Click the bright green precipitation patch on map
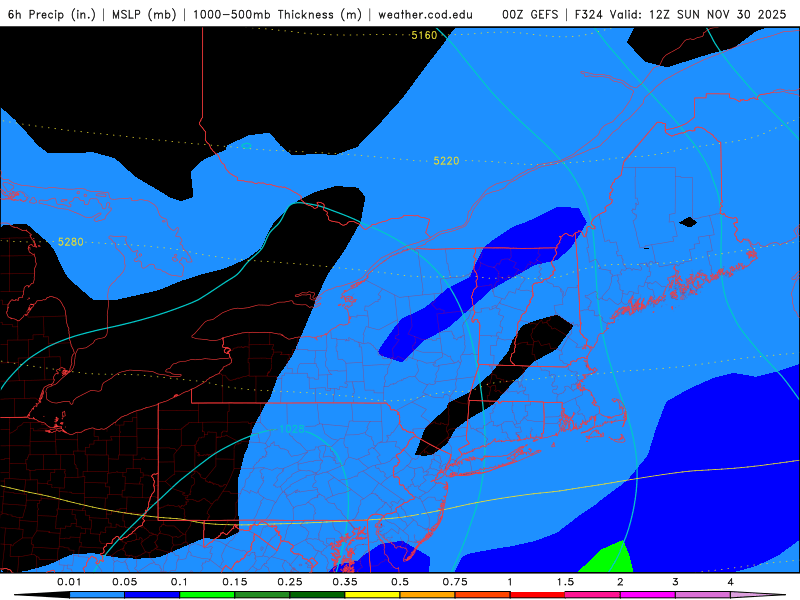This screenshot has width=800, height=600. [x=610, y=559]
